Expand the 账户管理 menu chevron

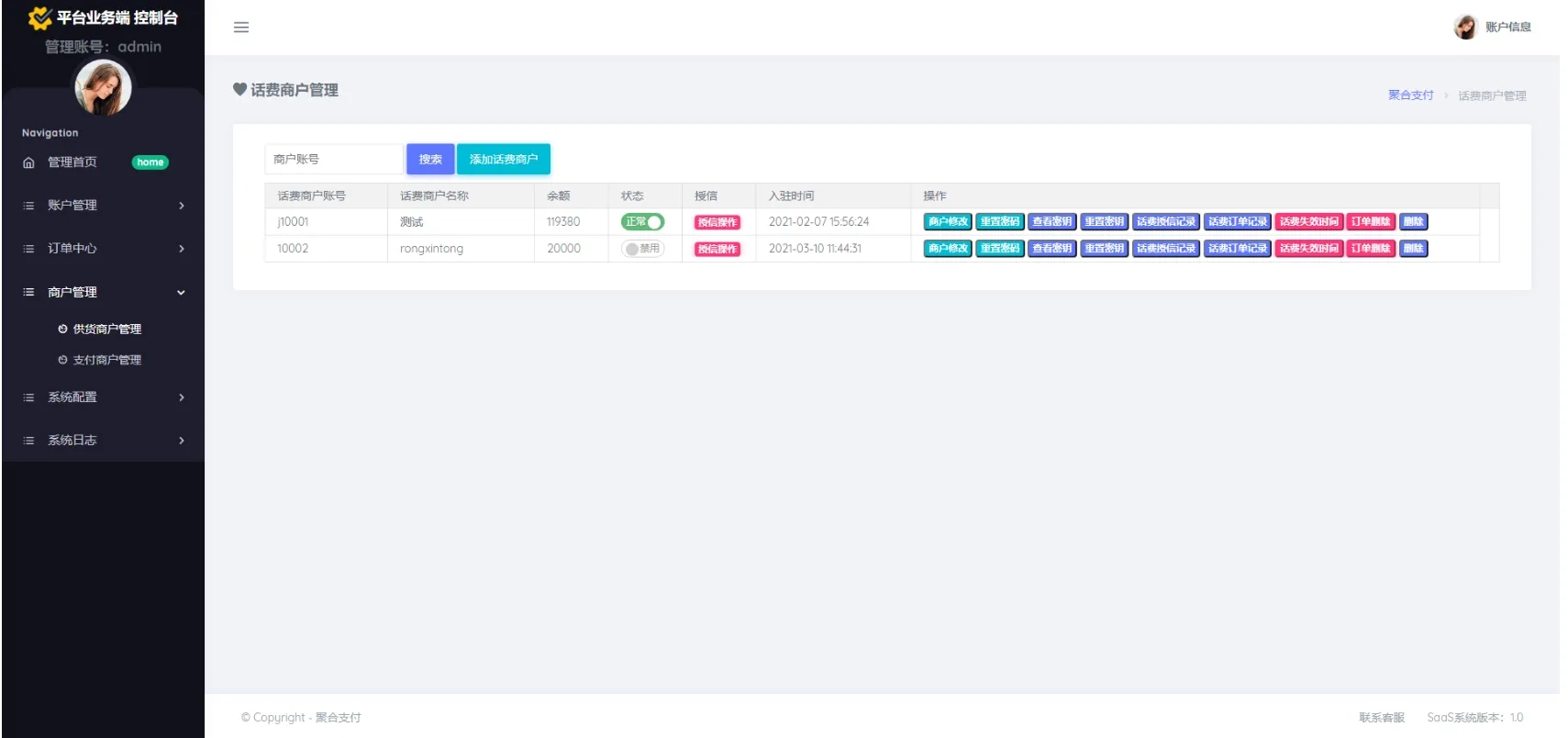pyautogui.click(x=181, y=206)
